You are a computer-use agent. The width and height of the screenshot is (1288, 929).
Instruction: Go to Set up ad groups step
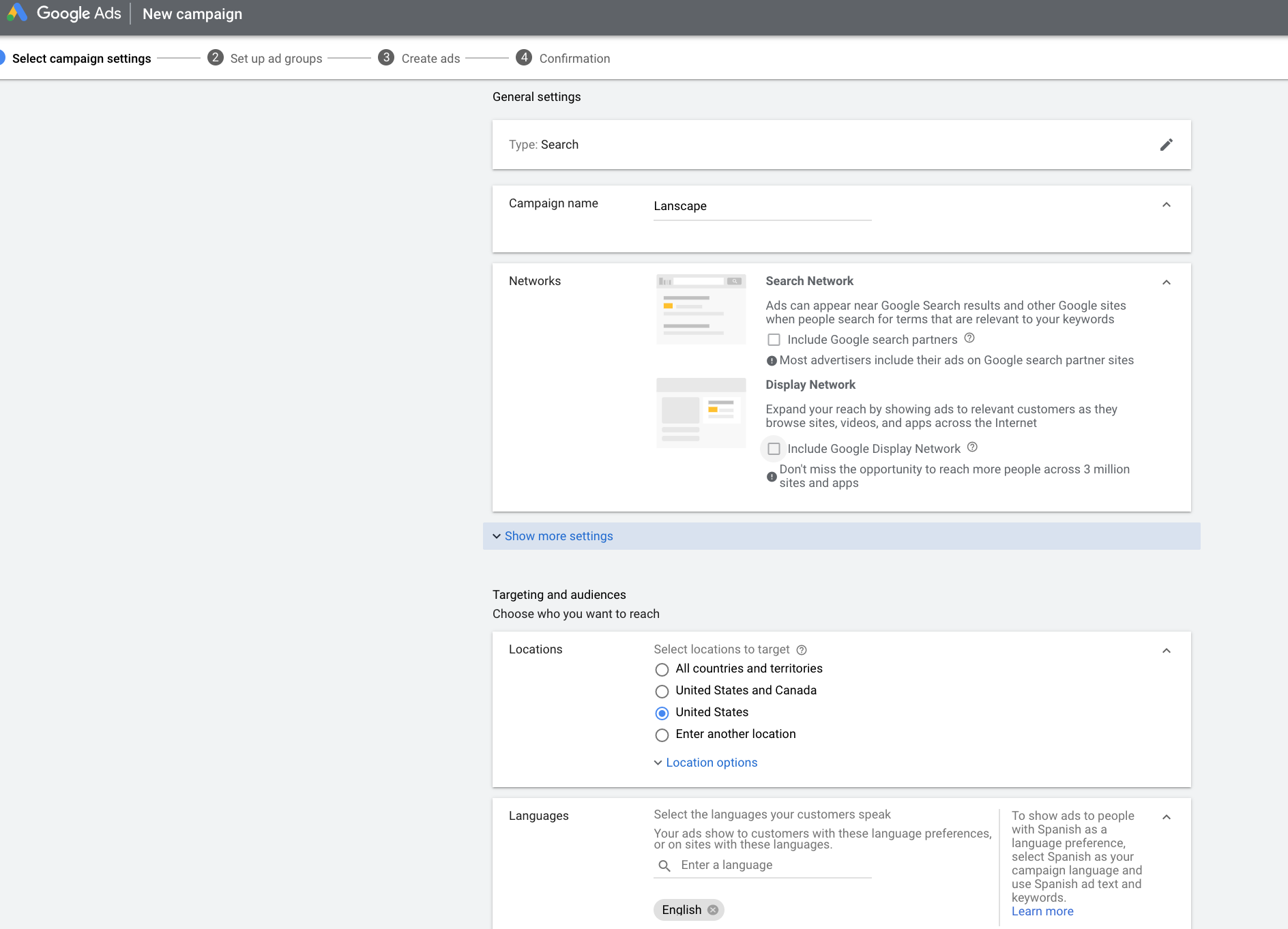click(x=275, y=59)
